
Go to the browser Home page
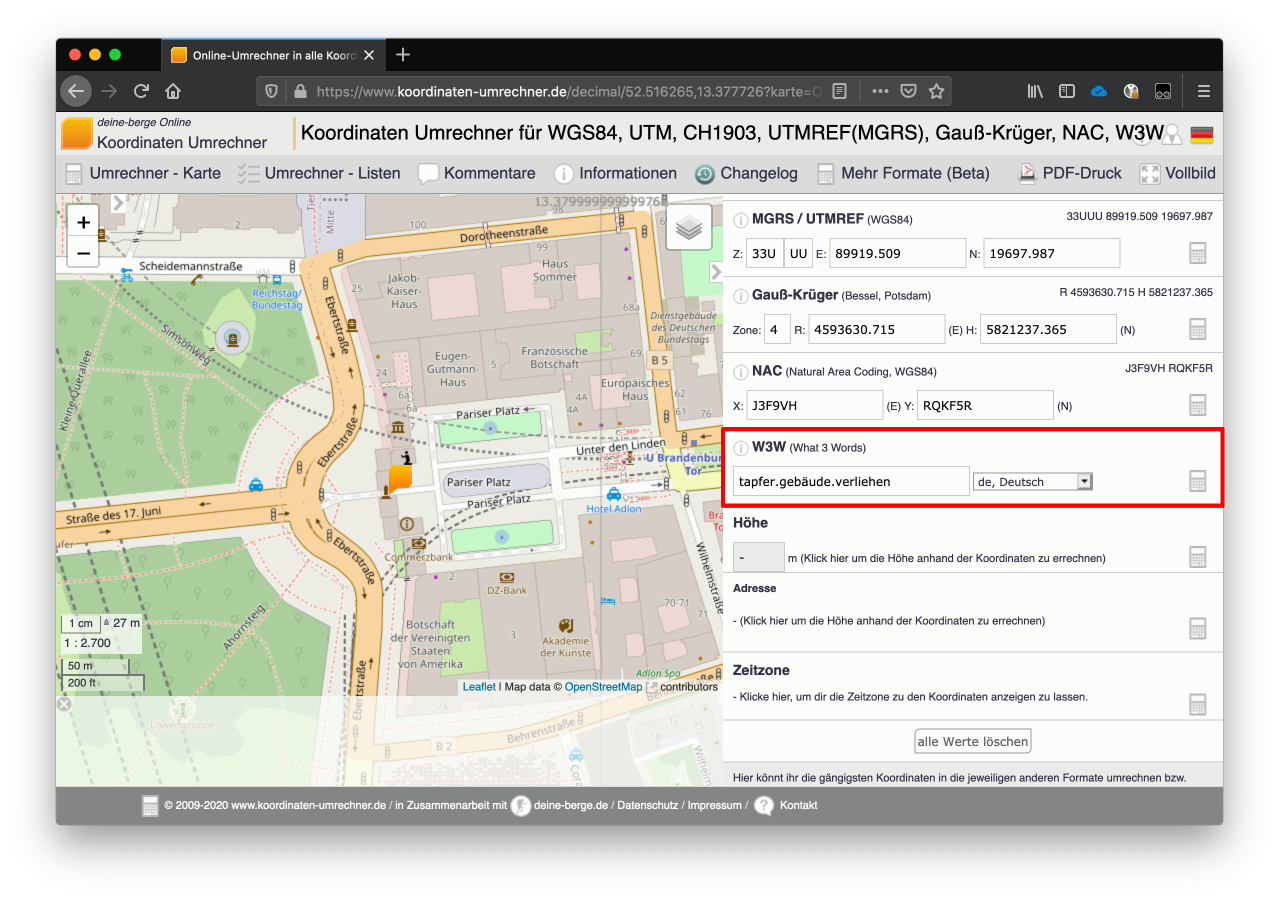[x=173, y=91]
